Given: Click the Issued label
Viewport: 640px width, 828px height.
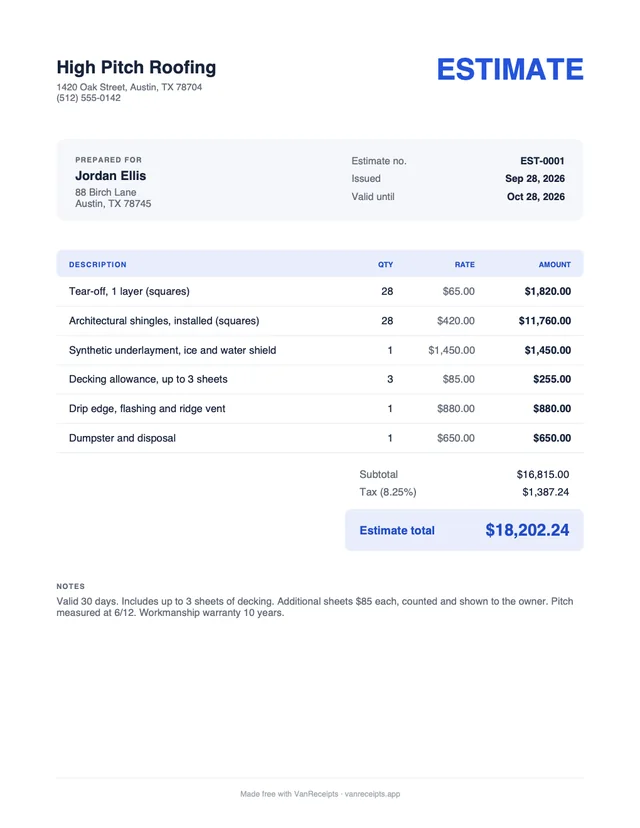Looking at the screenshot, I should tap(366, 178).
